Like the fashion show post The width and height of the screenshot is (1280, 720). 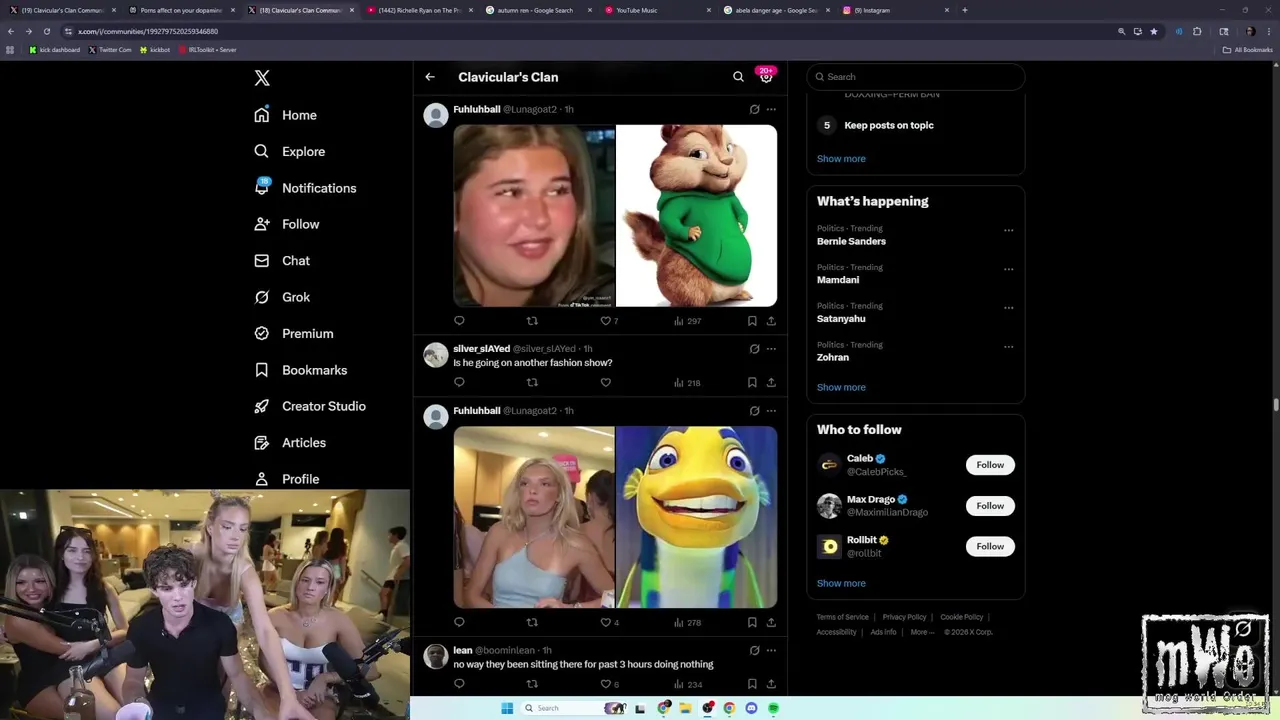605,382
